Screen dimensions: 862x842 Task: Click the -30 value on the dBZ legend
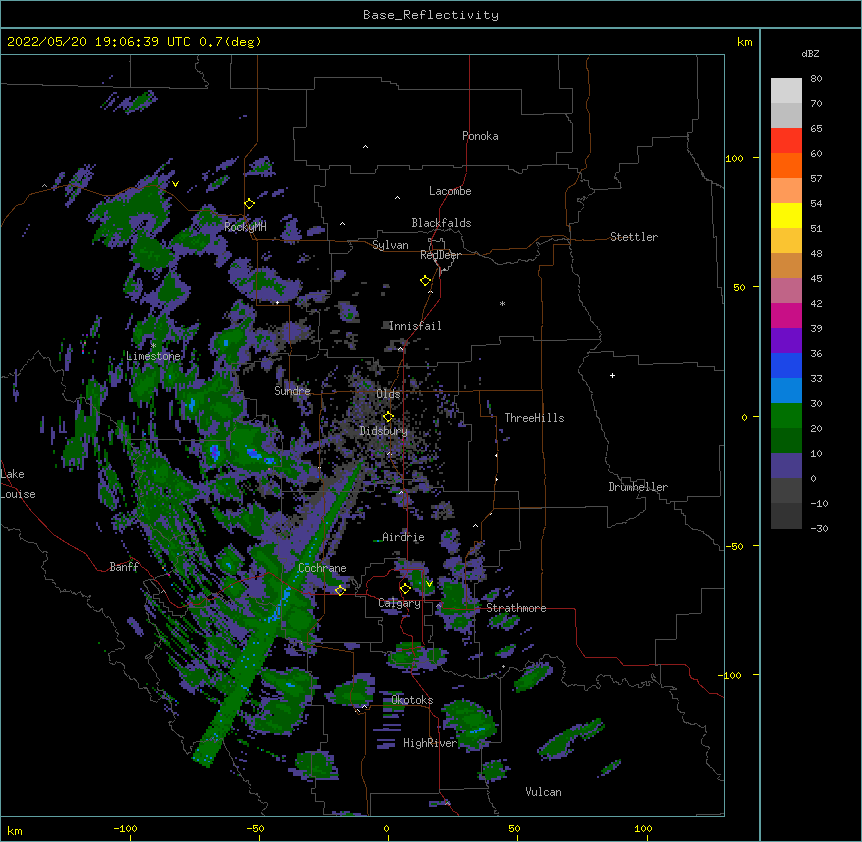819,529
